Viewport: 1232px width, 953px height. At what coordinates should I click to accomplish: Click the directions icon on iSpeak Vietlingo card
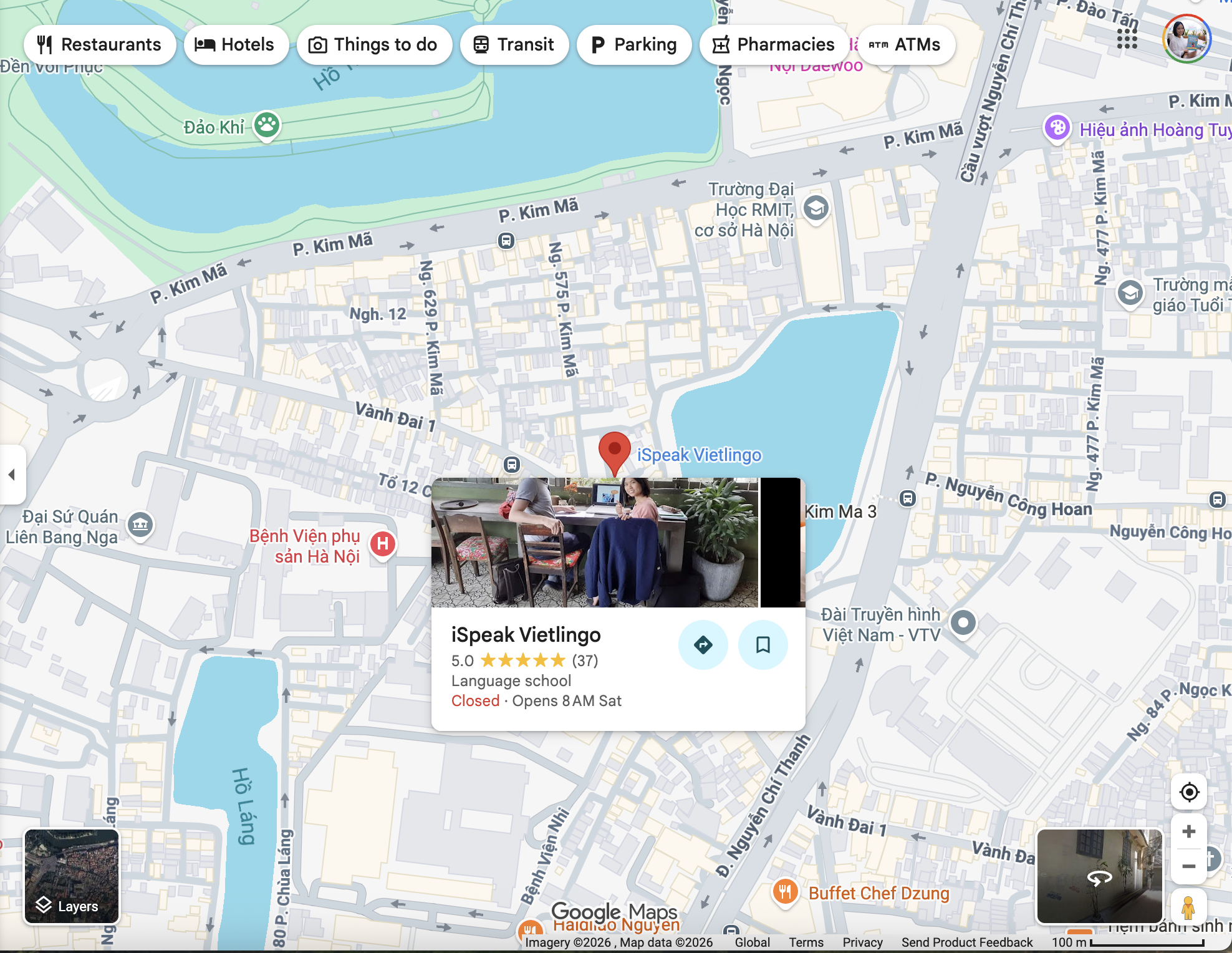click(703, 646)
